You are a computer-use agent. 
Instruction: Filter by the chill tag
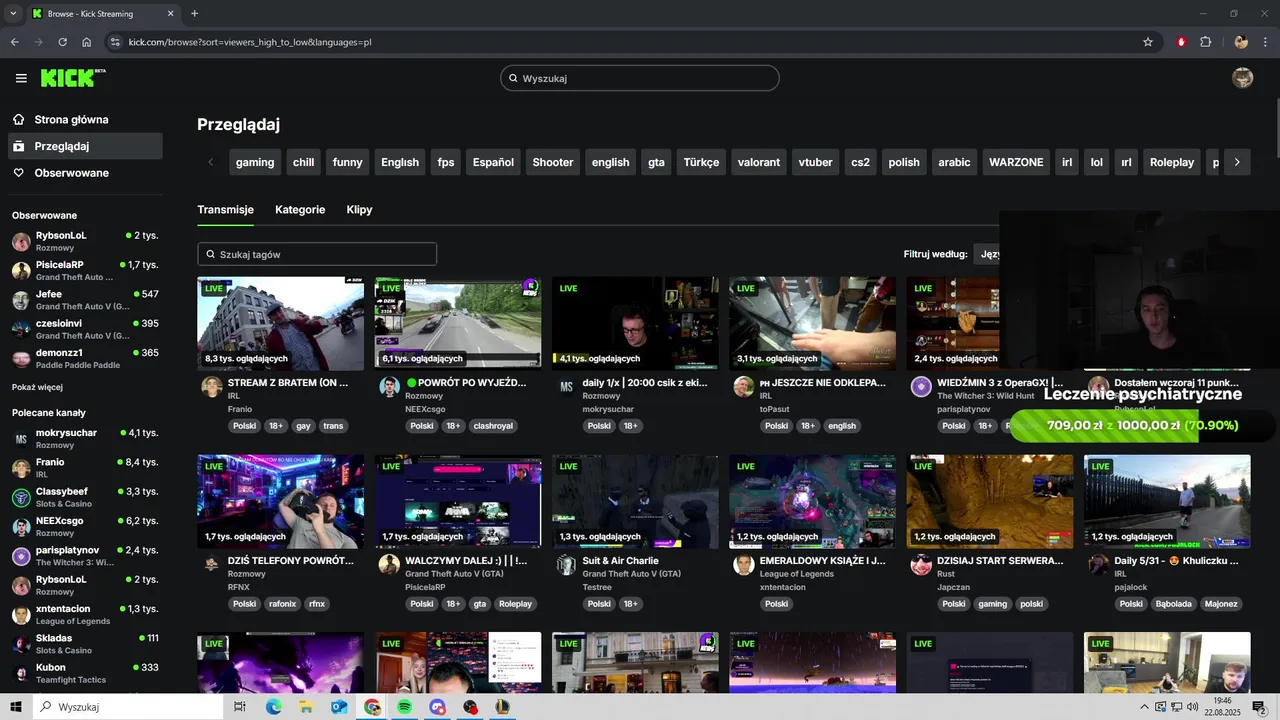(x=303, y=162)
